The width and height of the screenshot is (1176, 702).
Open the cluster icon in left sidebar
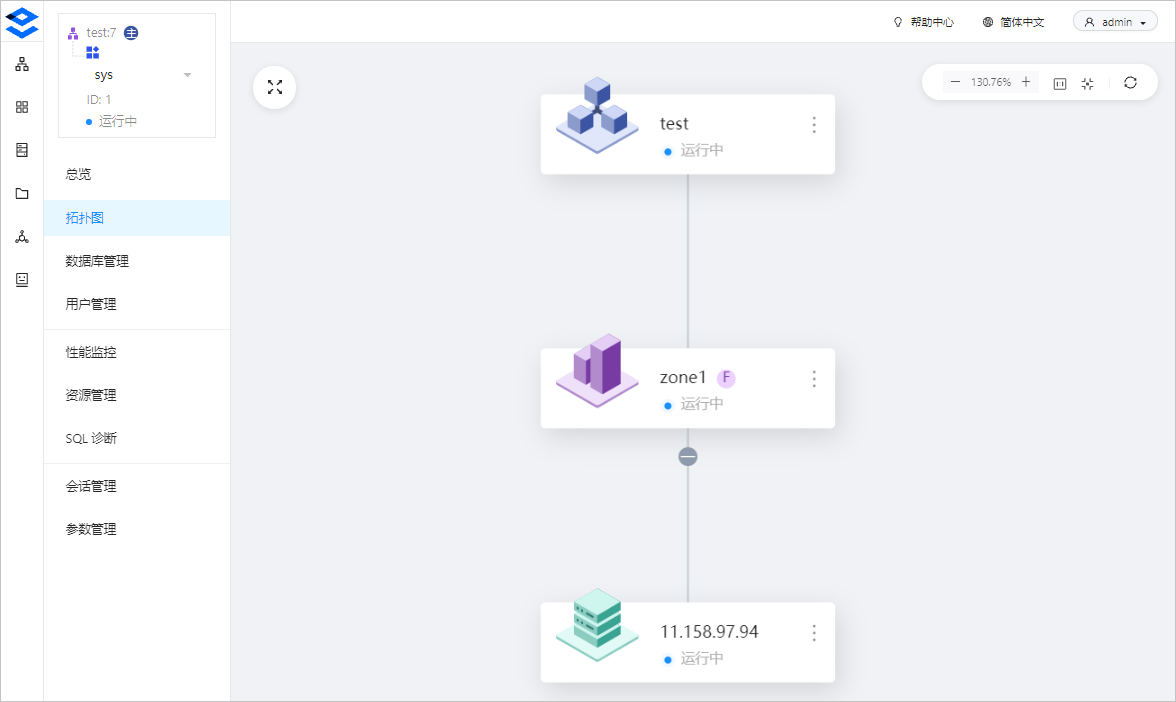click(x=22, y=64)
